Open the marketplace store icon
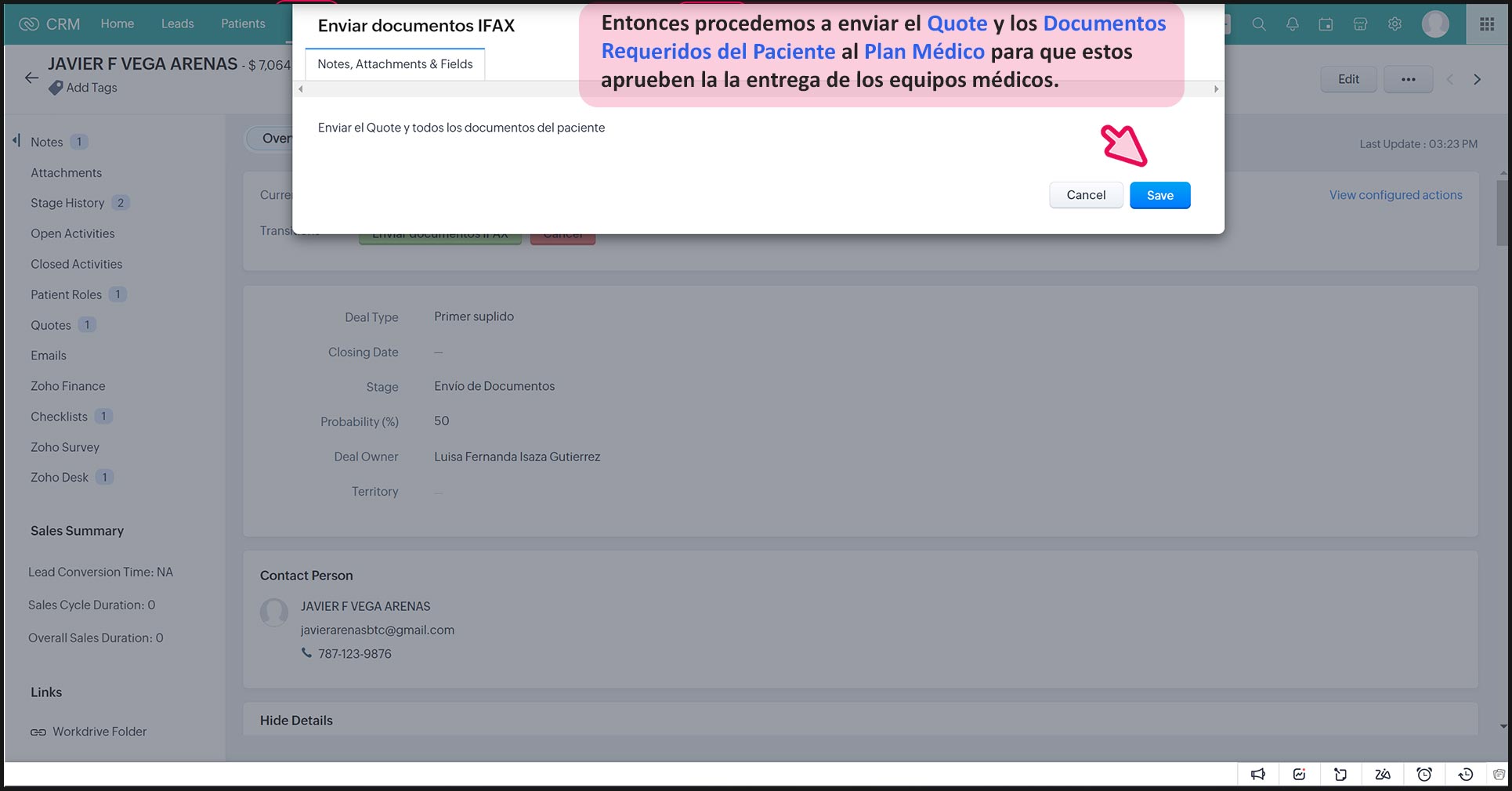This screenshot has width=1512, height=791. (1360, 24)
